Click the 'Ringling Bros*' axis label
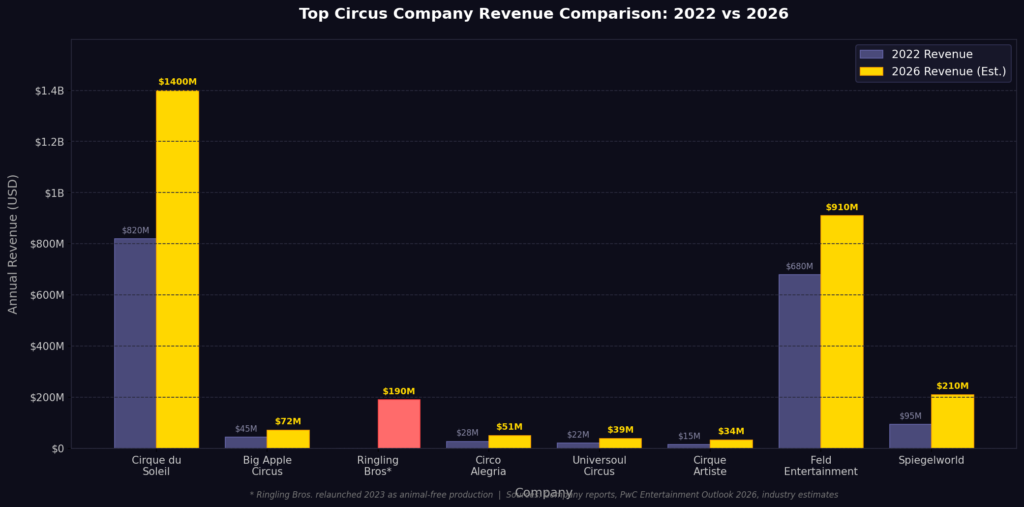Viewport: 1024px width, 507px height. pyautogui.click(x=377, y=466)
